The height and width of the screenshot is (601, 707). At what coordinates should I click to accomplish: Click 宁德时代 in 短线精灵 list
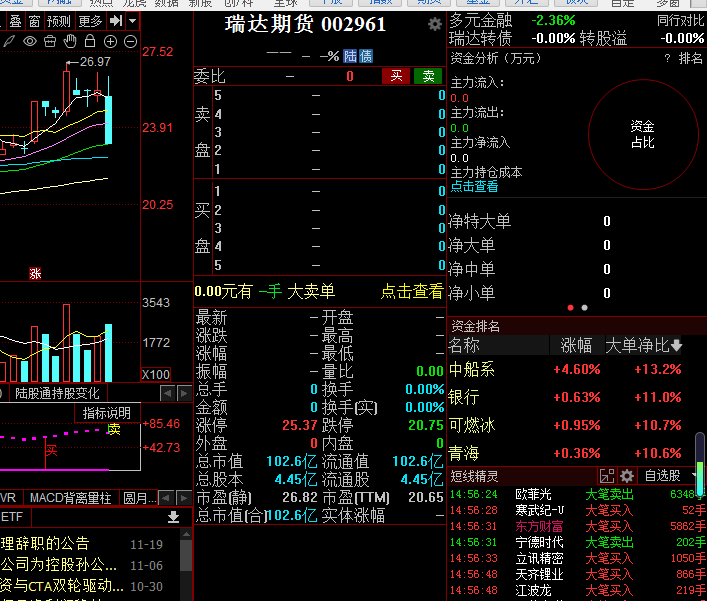(x=539, y=542)
